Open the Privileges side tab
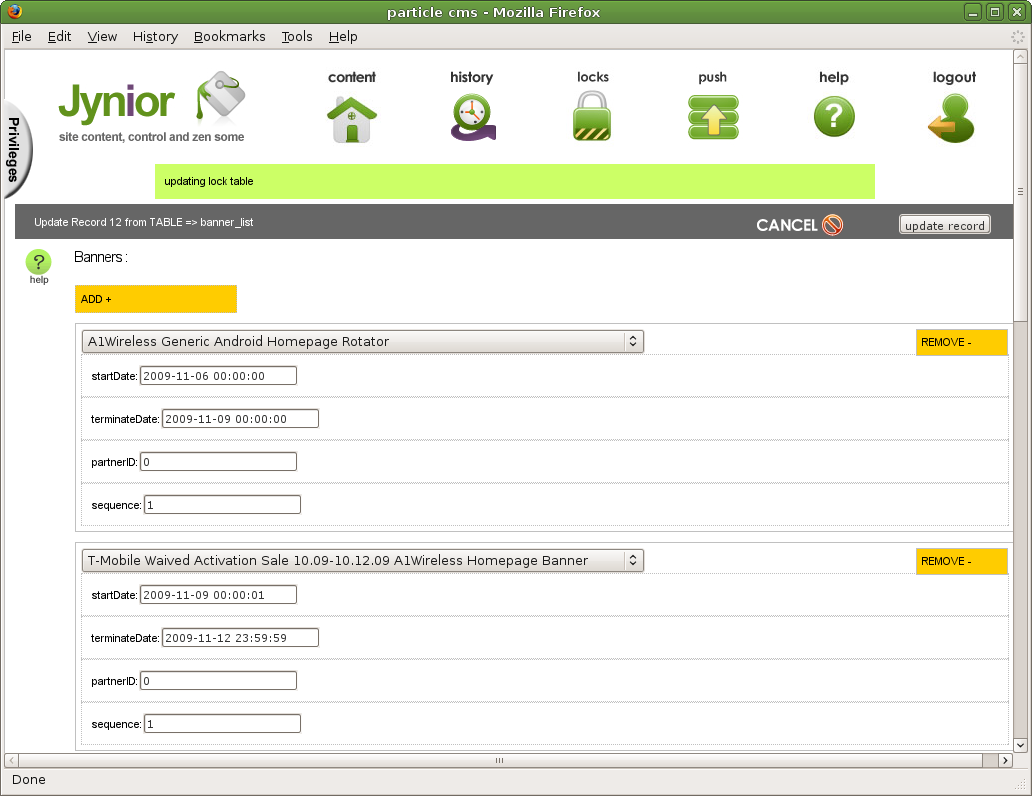1032x796 pixels. pyautogui.click(x=14, y=149)
